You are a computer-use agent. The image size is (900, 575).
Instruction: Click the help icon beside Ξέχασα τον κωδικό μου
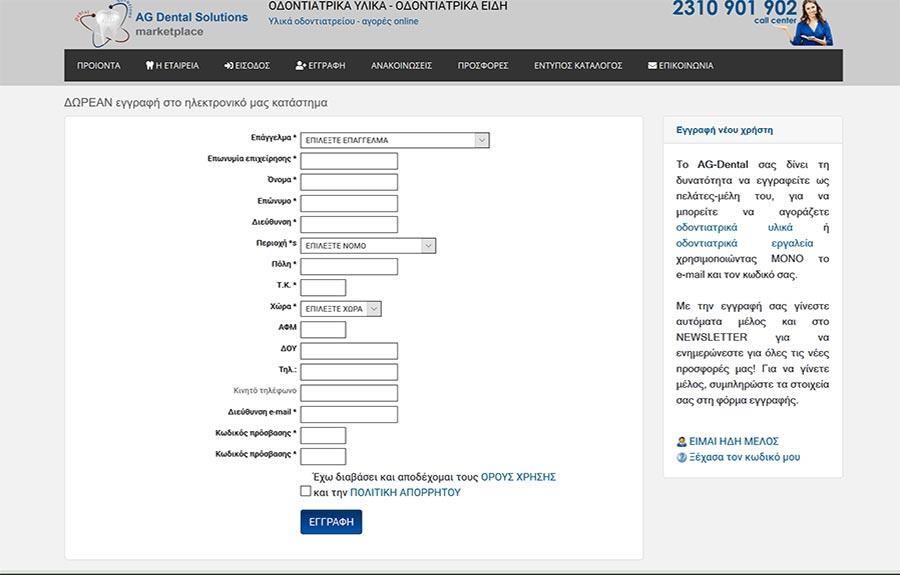[x=681, y=457]
